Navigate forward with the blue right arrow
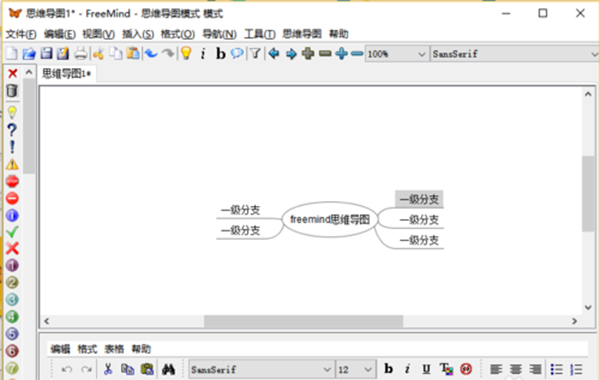This screenshot has width=600, height=380. (291, 54)
